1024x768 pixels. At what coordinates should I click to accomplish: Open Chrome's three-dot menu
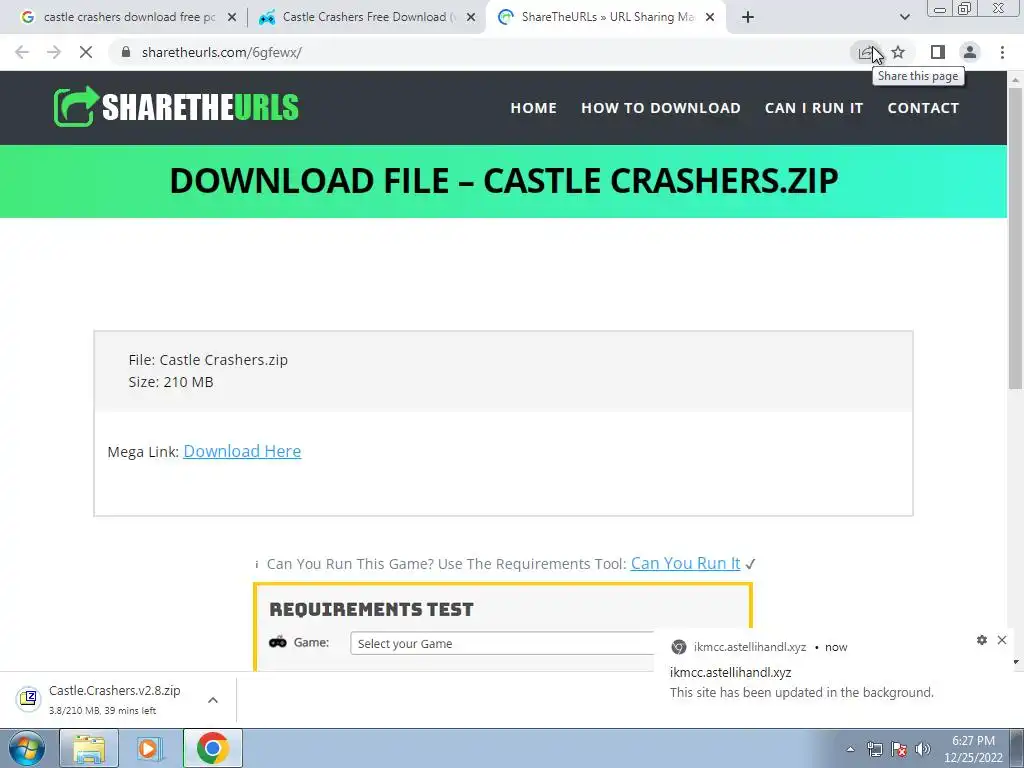click(1002, 52)
